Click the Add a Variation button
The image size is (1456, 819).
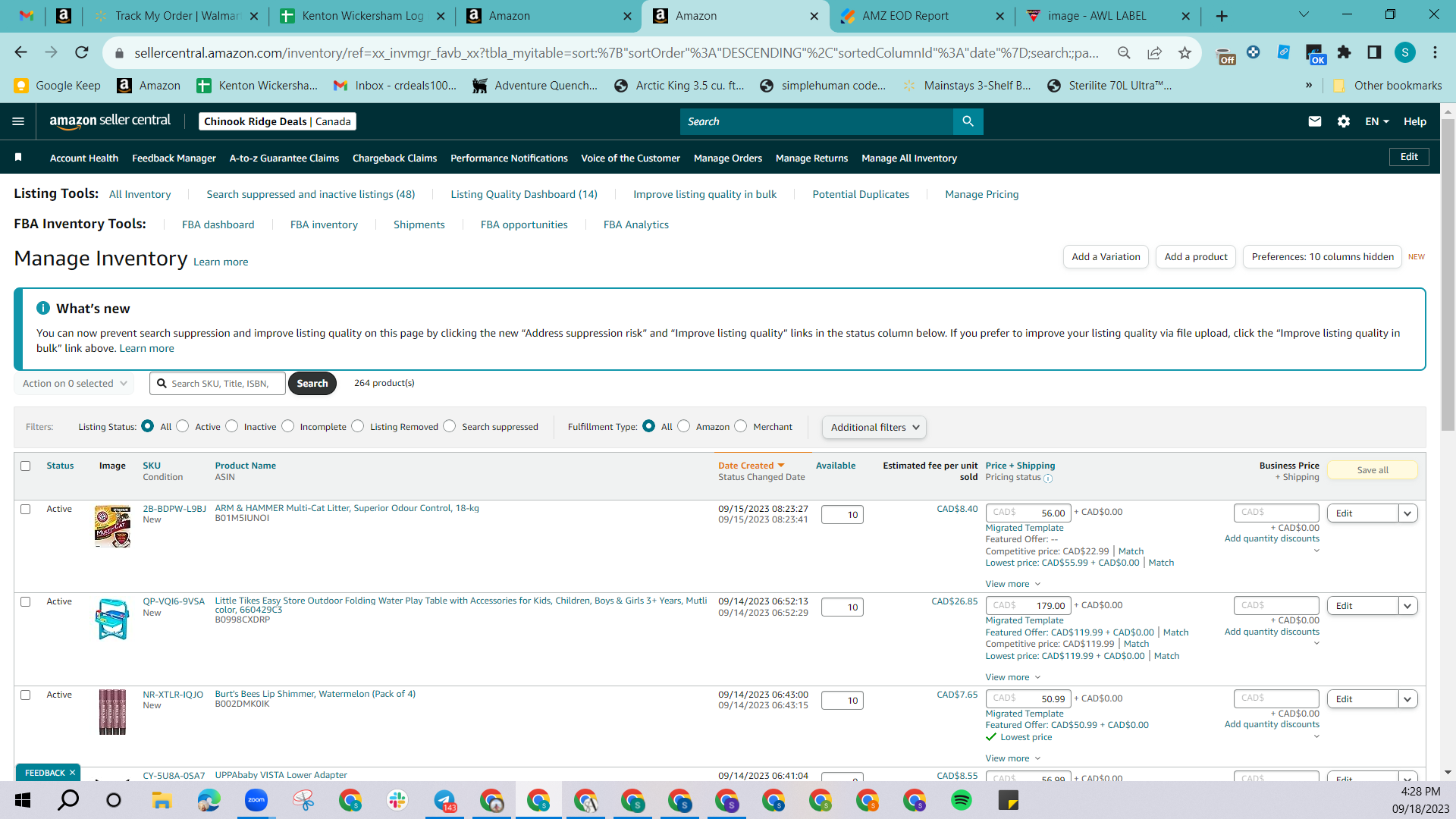[1106, 257]
